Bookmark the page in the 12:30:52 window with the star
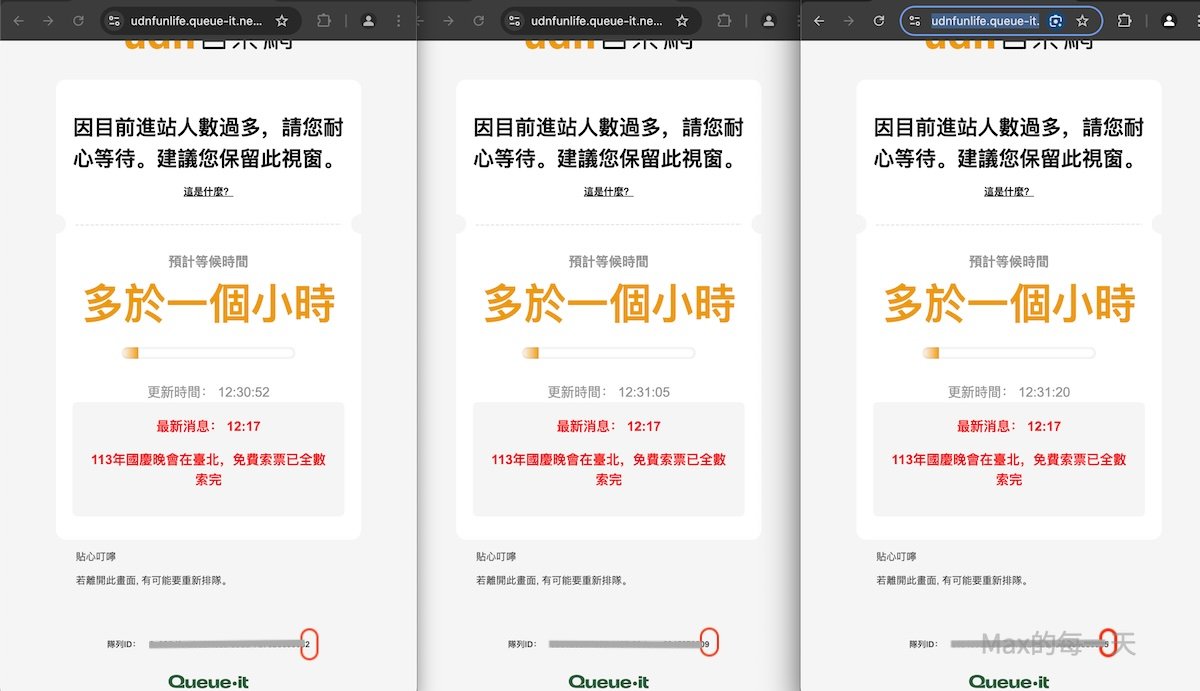This screenshot has height=691, width=1200. point(282,20)
